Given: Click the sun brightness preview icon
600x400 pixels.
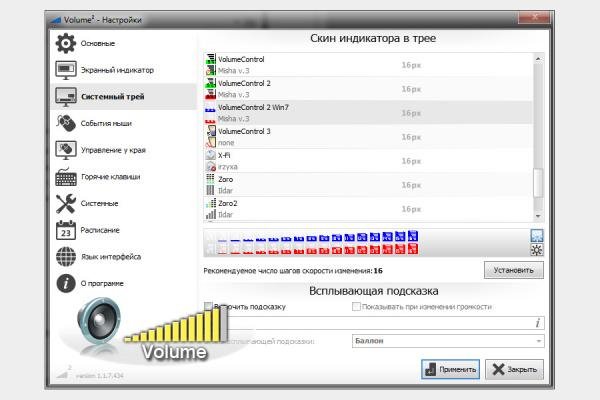Looking at the screenshot, I should [537, 250].
